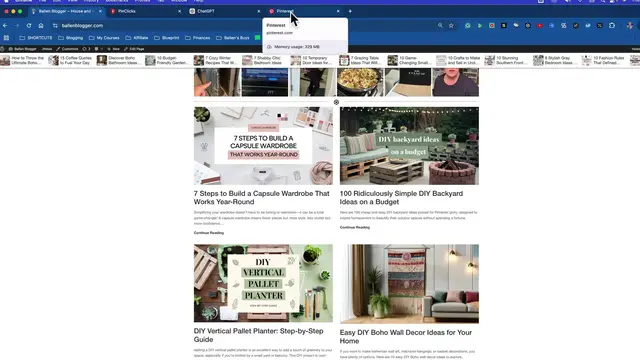Open the Blueprint bookmark folder
Viewport: 640px width, 360px height.
coord(167,38)
